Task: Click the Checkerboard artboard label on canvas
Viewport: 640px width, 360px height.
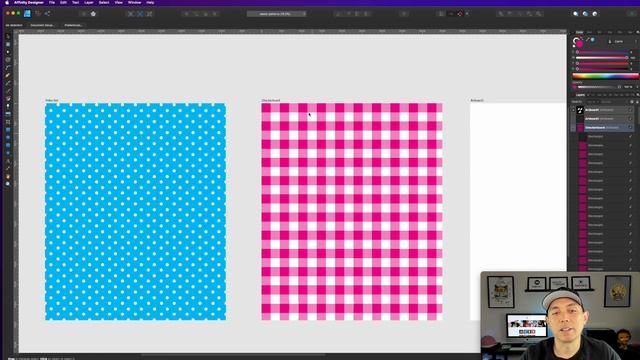Action: [x=271, y=100]
